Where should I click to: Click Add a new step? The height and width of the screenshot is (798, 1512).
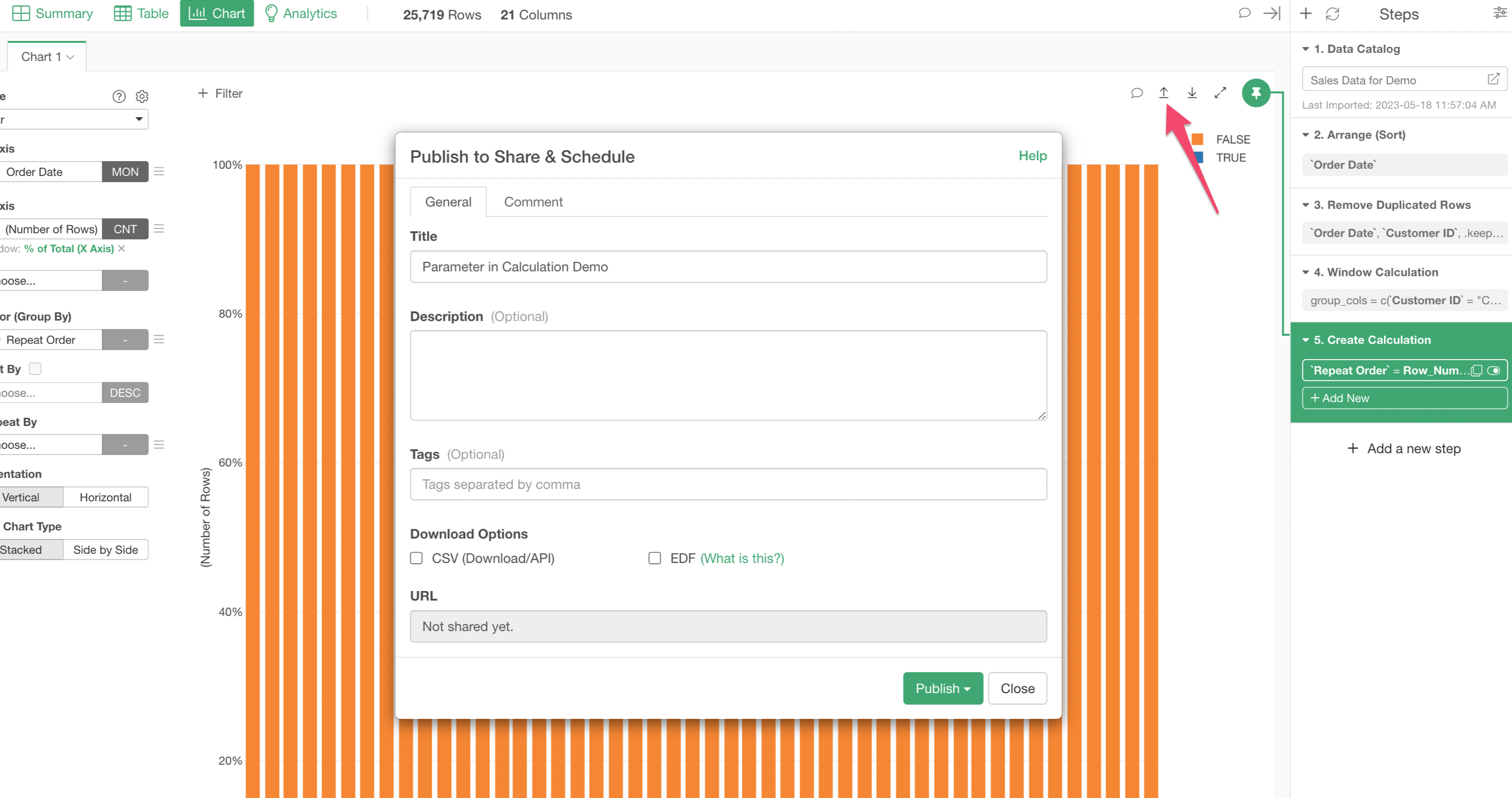1404,448
